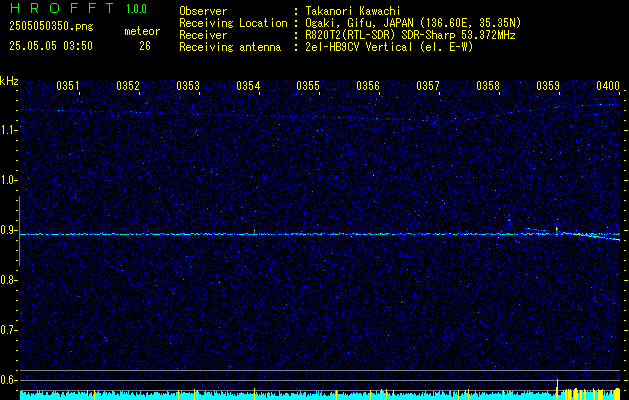Click the 'Observer' field label
The image size is (629, 400).
coord(203,11)
